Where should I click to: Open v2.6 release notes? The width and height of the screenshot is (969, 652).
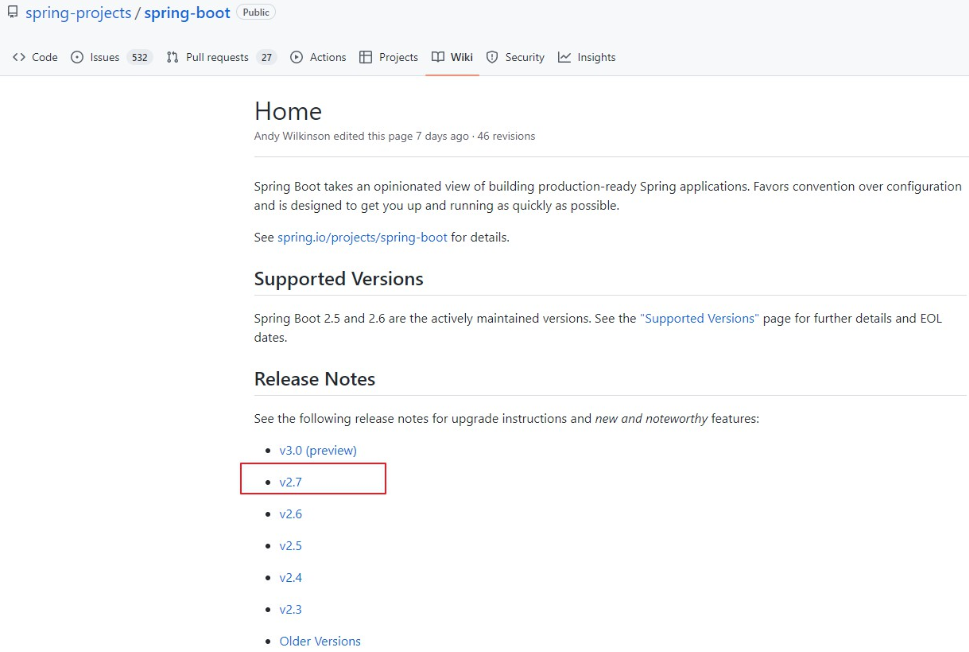click(290, 514)
